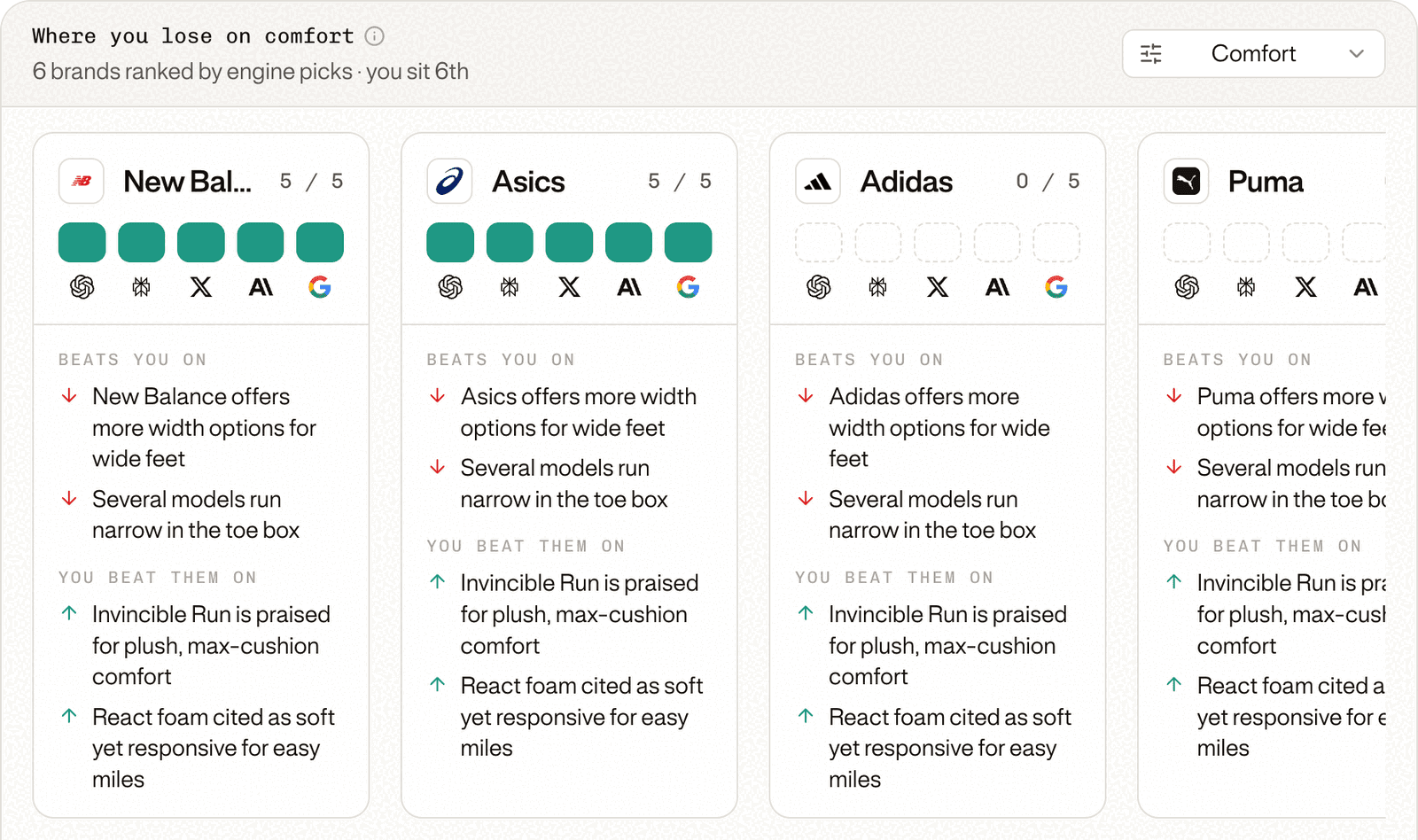Click the Google icon in New Balance card
The image size is (1418, 840).
(x=320, y=287)
